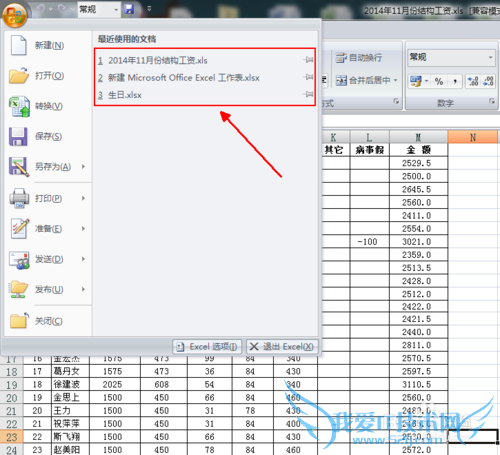Pin 2014年11月份结构工资.xls to the recent list
Screen dimensions: 500x455
pyautogui.click(x=309, y=60)
